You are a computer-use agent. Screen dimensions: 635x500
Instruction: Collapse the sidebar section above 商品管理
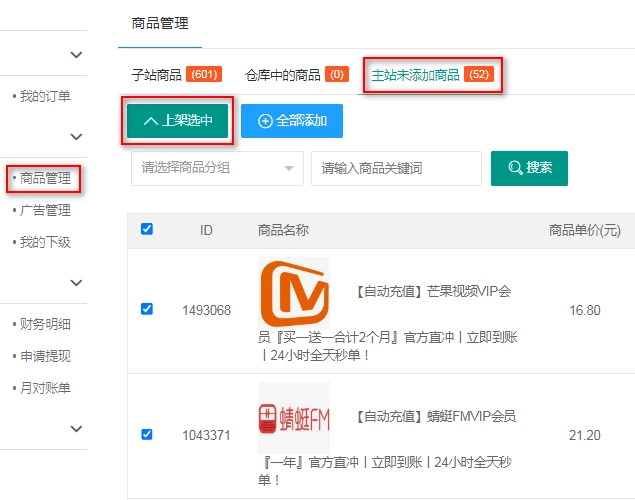coord(76,137)
